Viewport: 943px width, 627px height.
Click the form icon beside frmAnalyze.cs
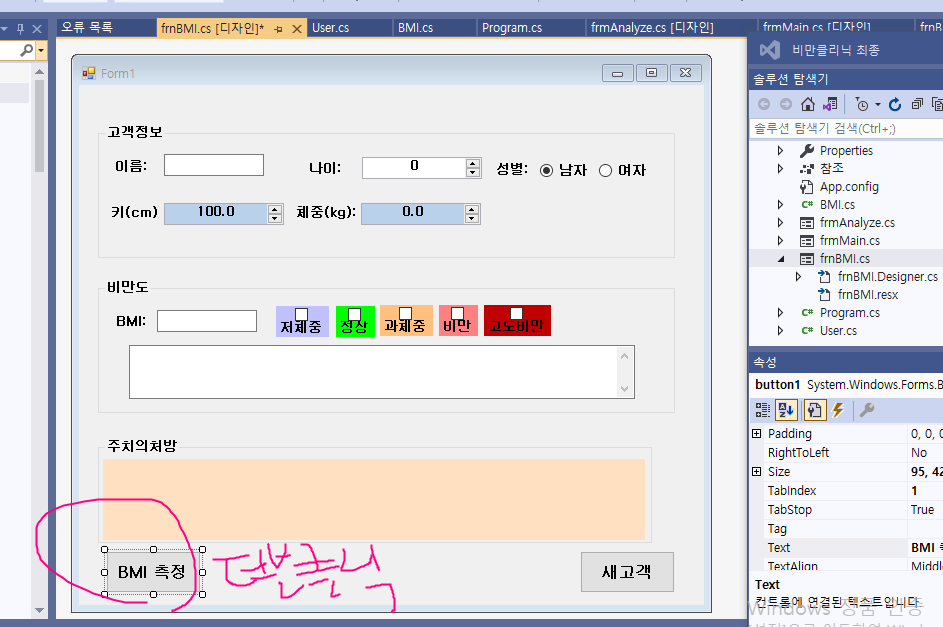[806, 223]
